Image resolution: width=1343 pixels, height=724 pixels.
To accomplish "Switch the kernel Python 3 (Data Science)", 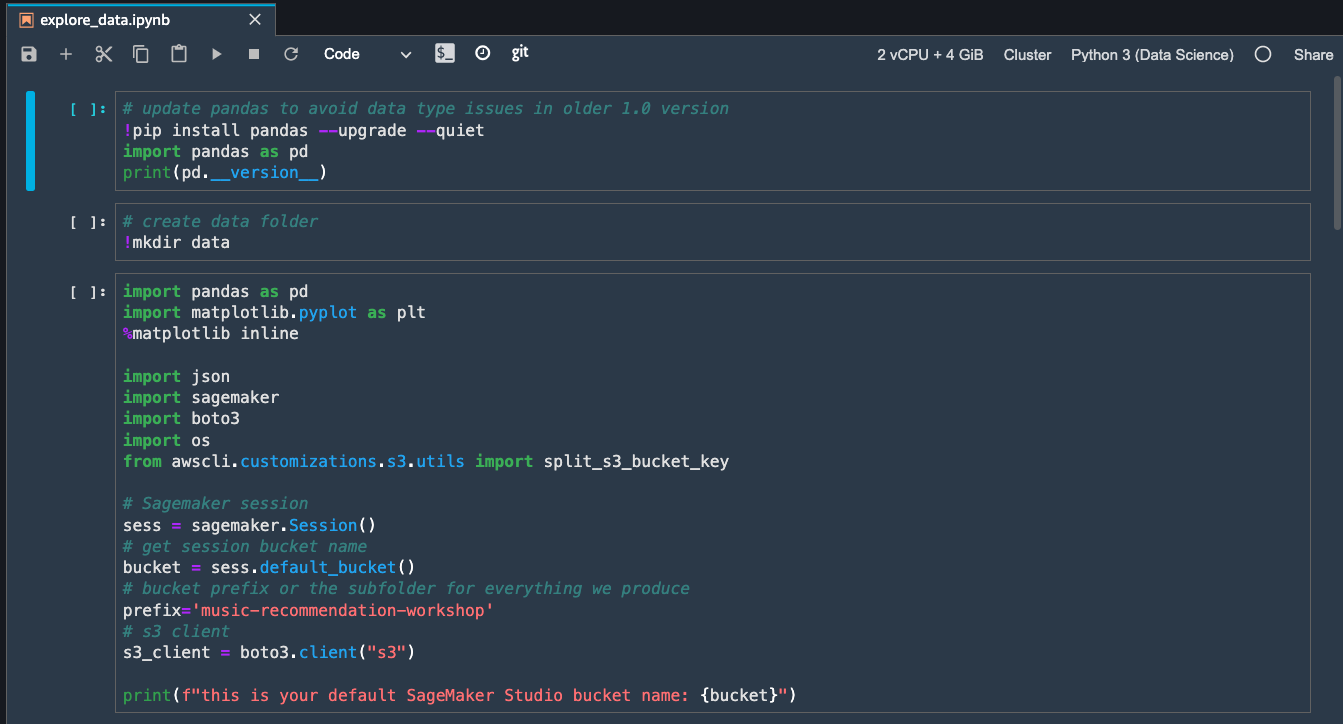I will (x=1152, y=55).
